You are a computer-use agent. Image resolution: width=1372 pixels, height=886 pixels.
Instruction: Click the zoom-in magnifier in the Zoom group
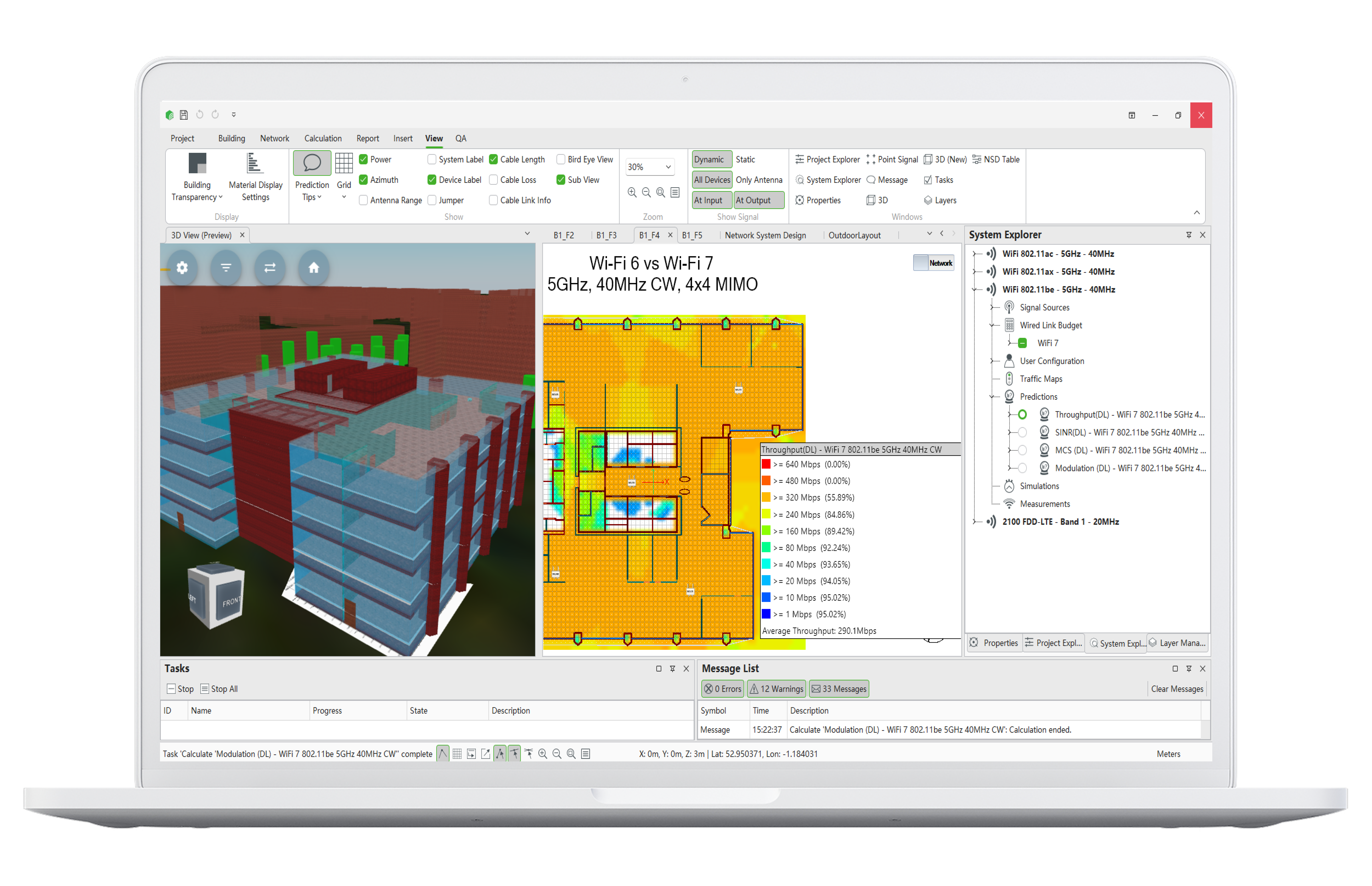pyautogui.click(x=632, y=192)
